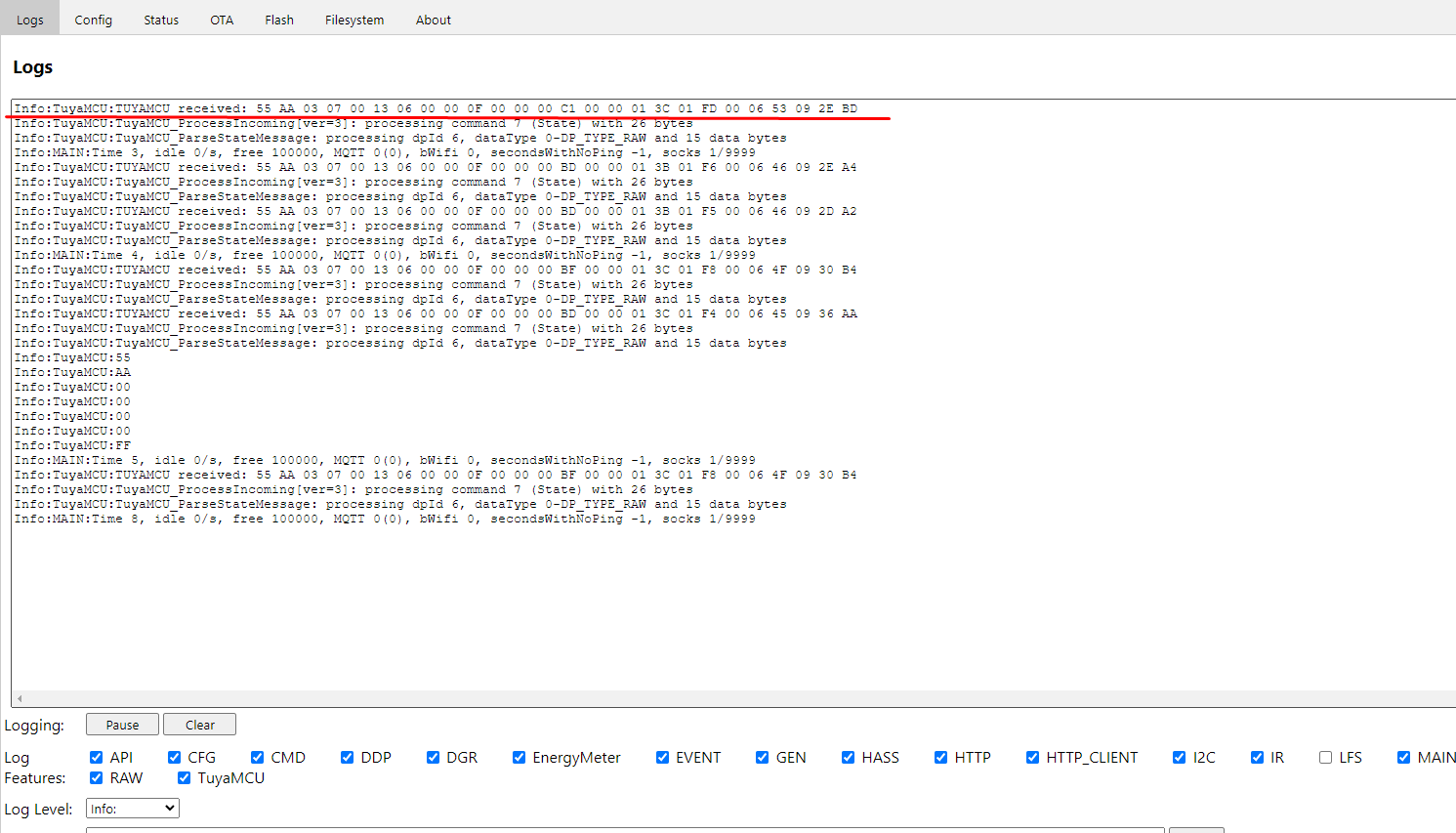Uncheck the HTTP log feature
Image resolution: width=1456 pixels, height=833 pixels.
click(940, 757)
